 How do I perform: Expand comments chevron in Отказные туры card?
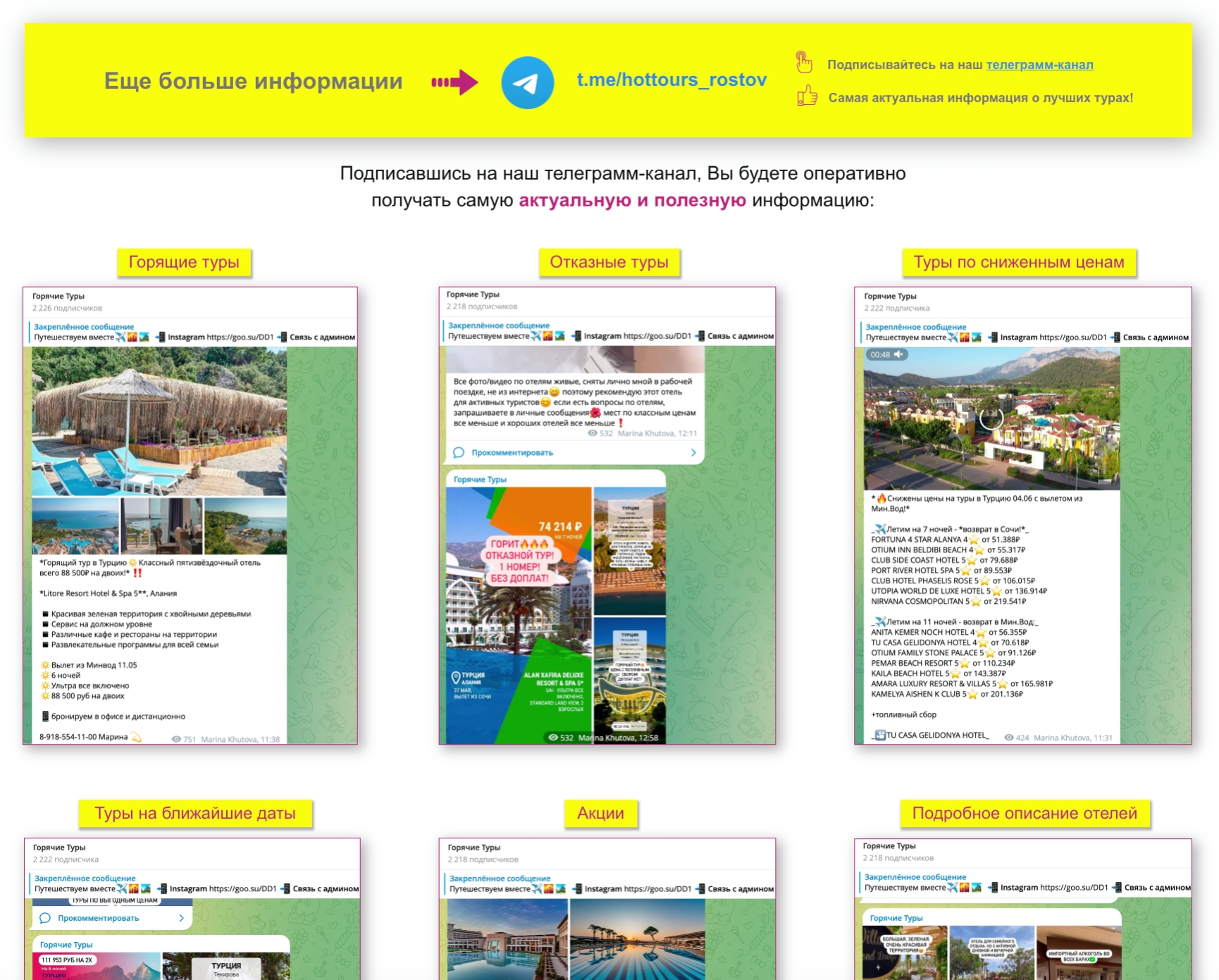click(693, 452)
